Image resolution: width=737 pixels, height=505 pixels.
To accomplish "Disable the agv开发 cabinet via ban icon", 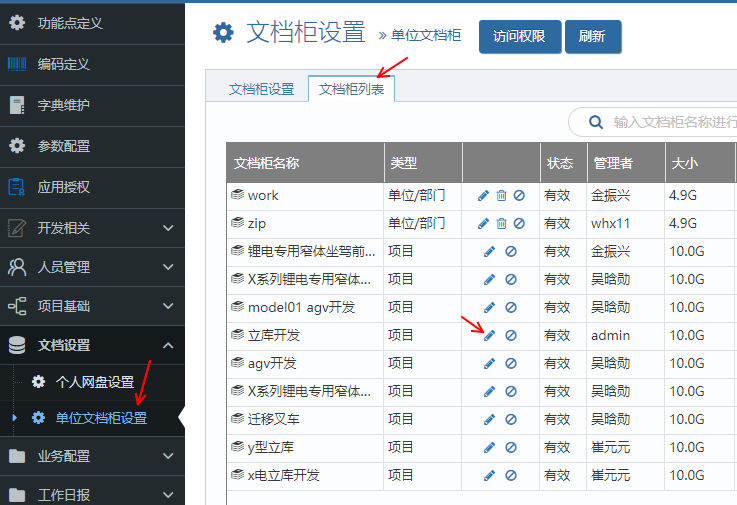I will click(511, 364).
